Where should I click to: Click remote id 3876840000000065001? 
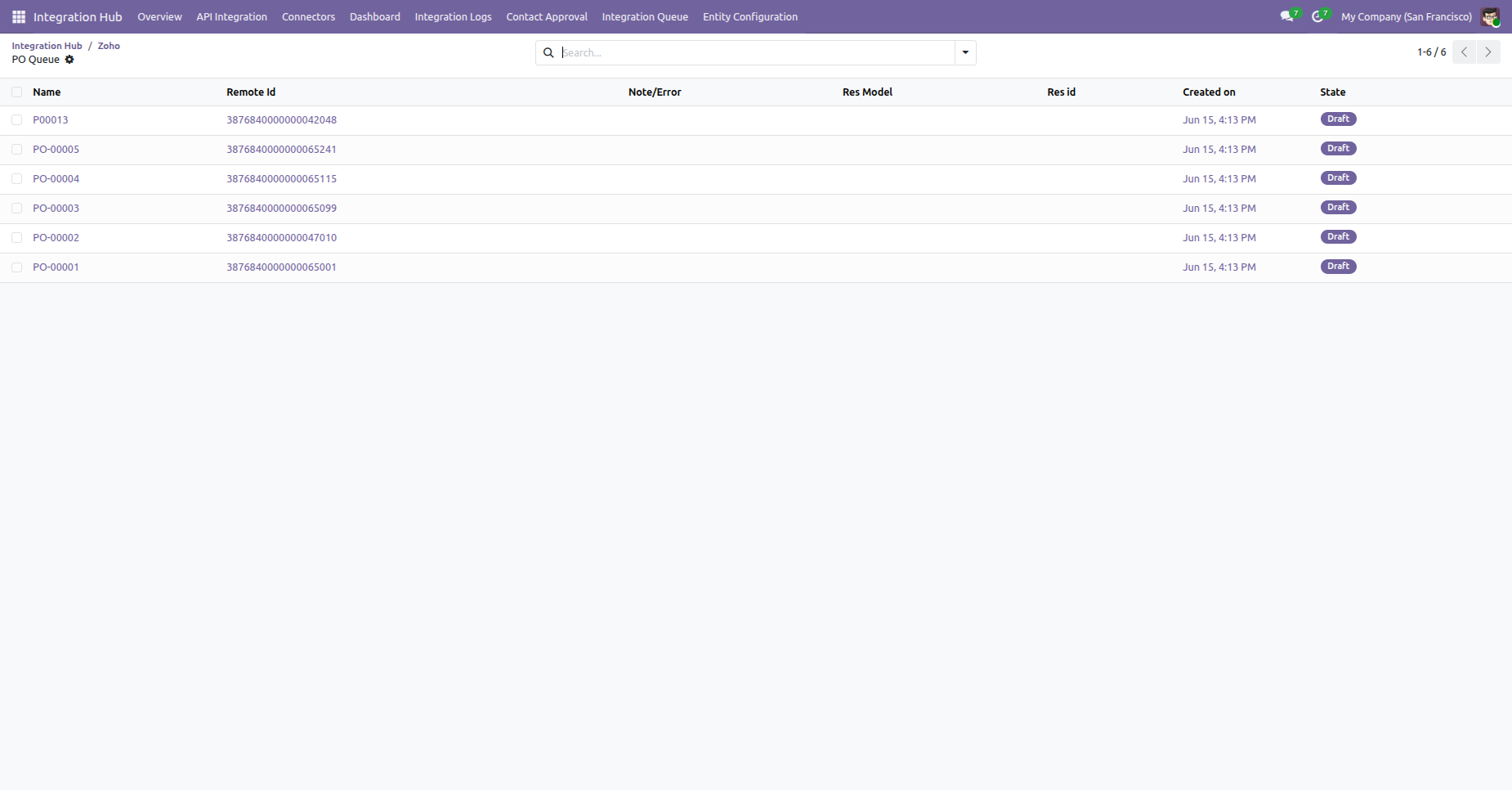pos(281,267)
